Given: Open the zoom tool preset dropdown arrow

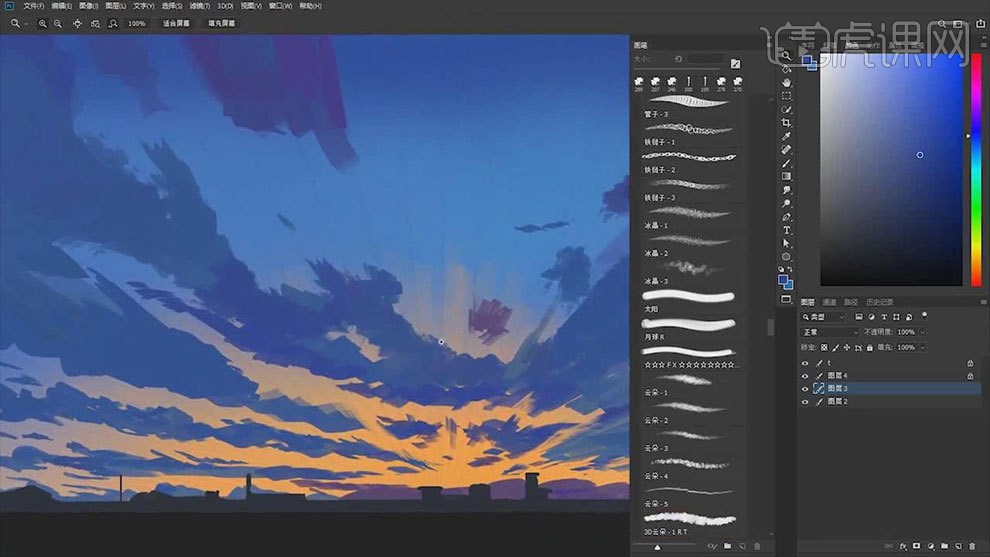Looking at the screenshot, I should pos(26,24).
